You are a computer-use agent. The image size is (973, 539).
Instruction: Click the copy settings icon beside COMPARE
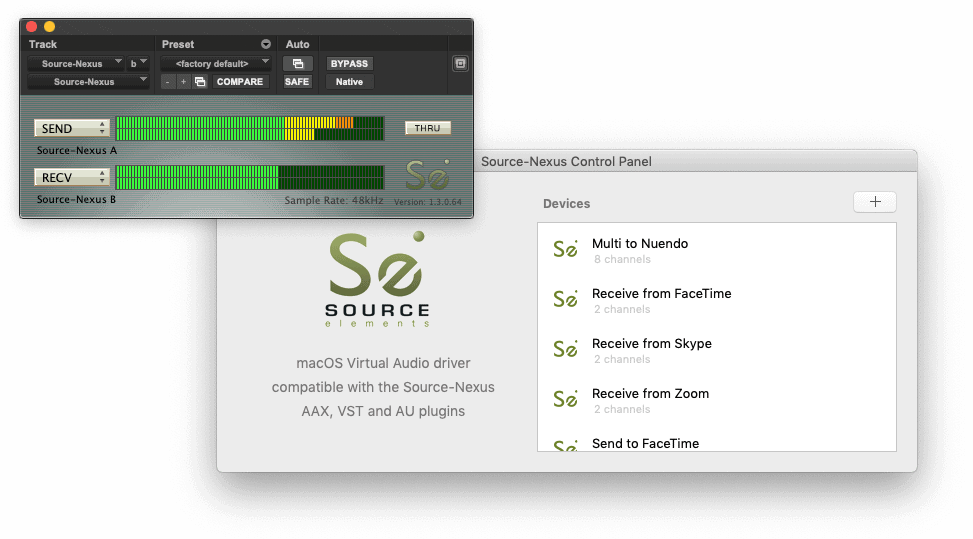tap(200, 82)
